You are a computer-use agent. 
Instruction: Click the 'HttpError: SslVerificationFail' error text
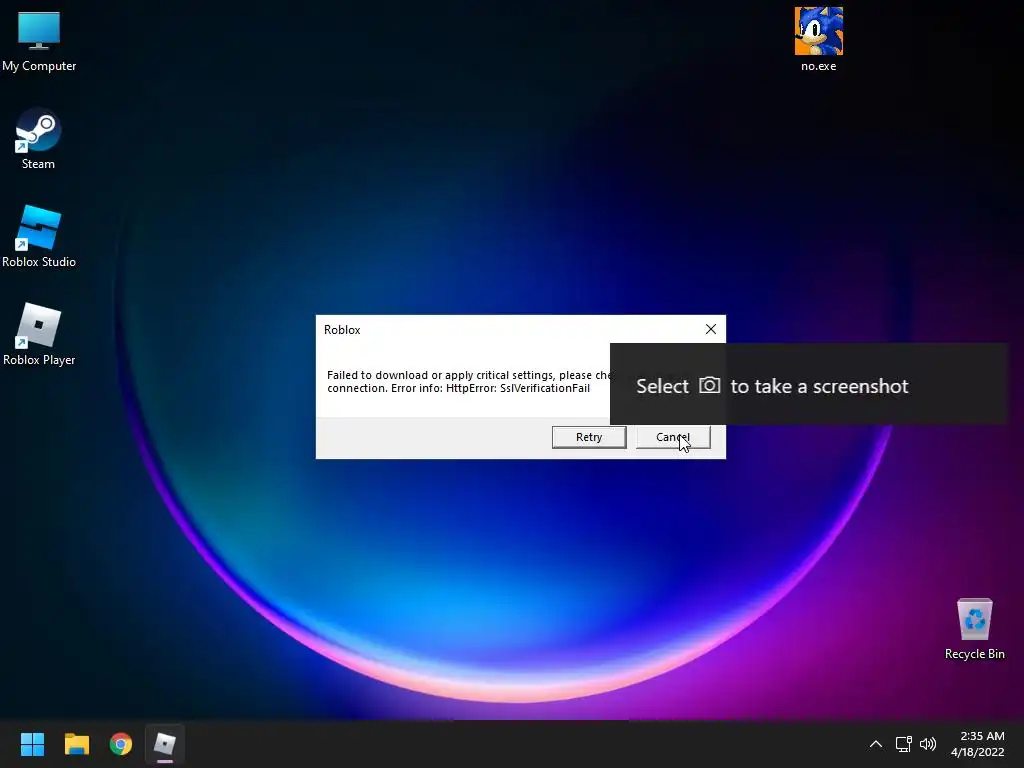(518, 388)
